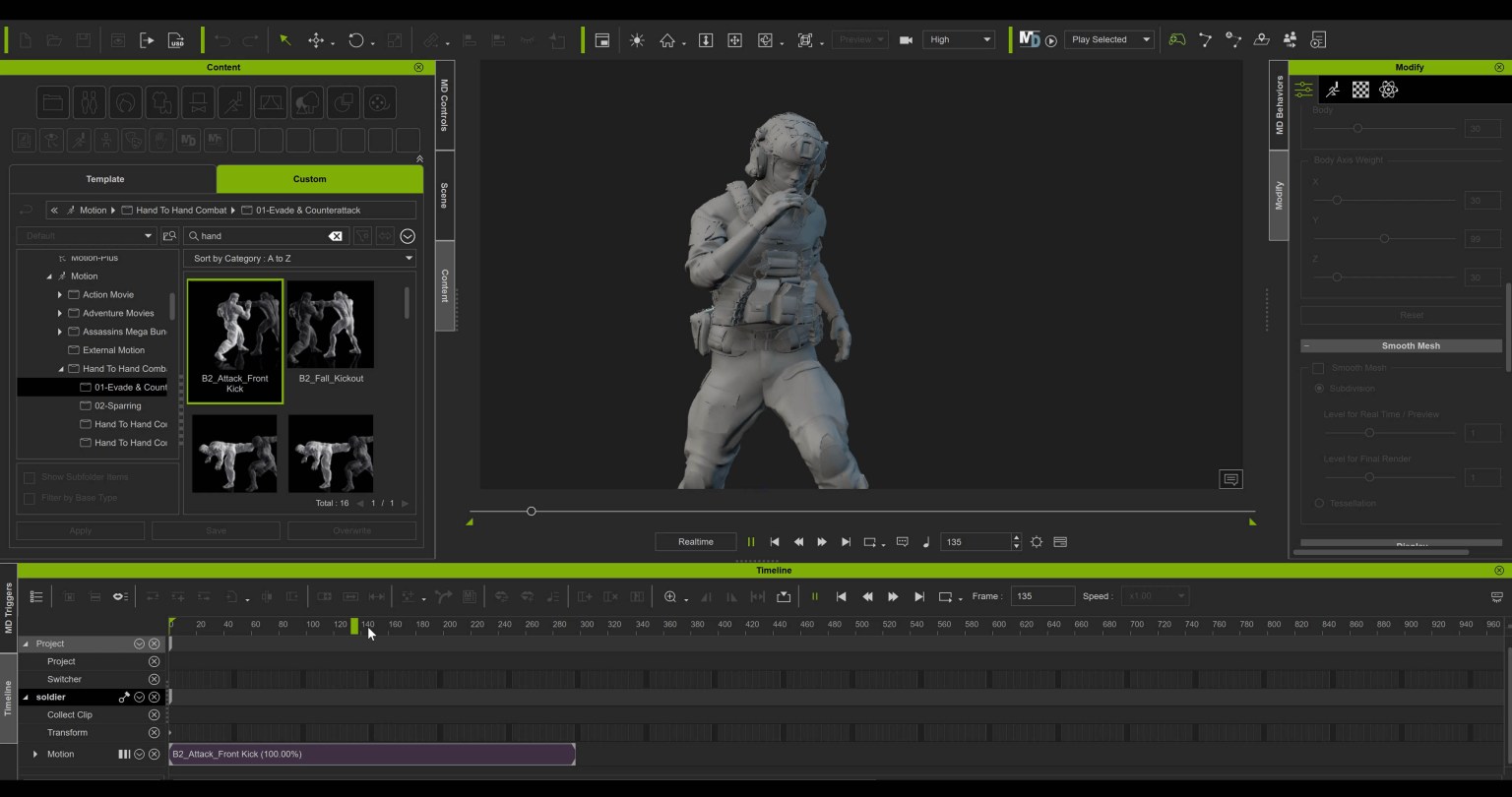Collapse the soldier track group
1512x797 pixels.
coord(26,698)
